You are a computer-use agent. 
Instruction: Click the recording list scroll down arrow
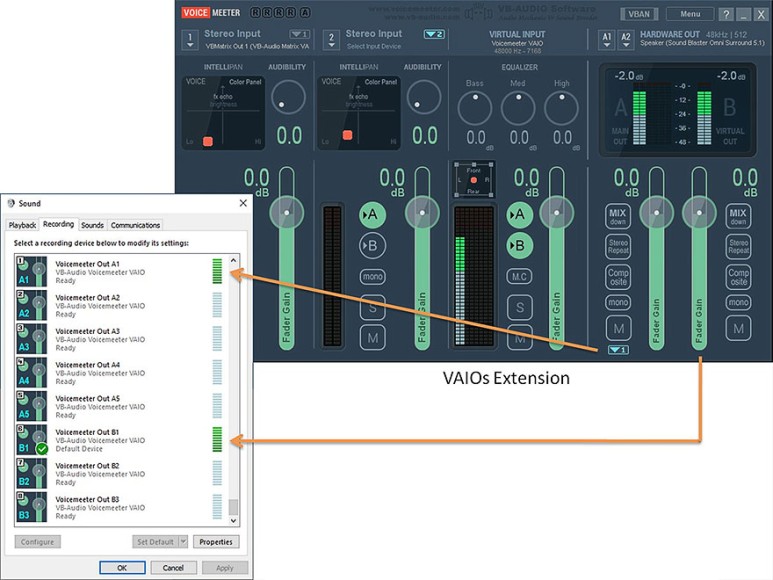pos(234,520)
